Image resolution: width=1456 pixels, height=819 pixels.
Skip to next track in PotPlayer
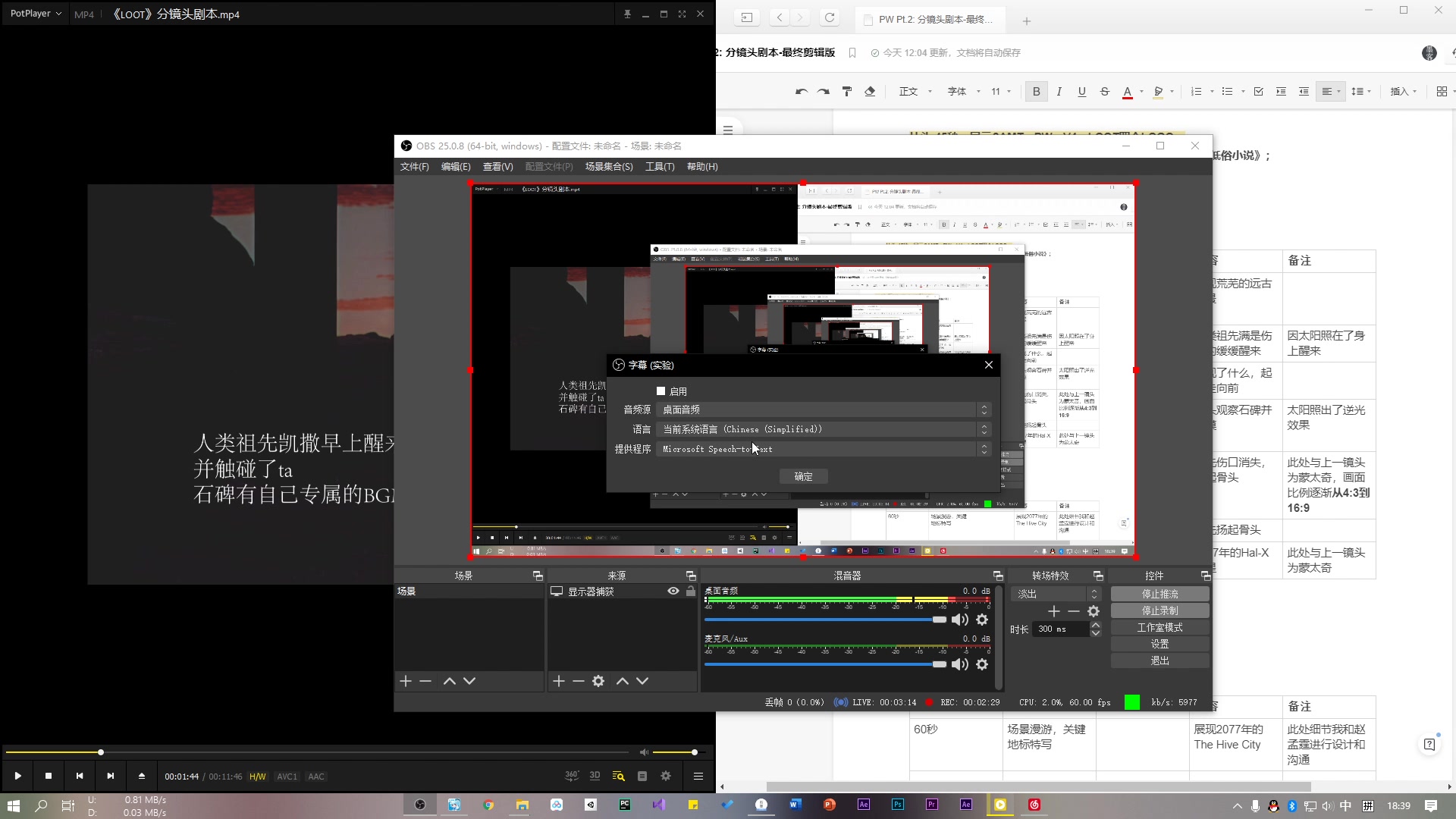(x=111, y=776)
